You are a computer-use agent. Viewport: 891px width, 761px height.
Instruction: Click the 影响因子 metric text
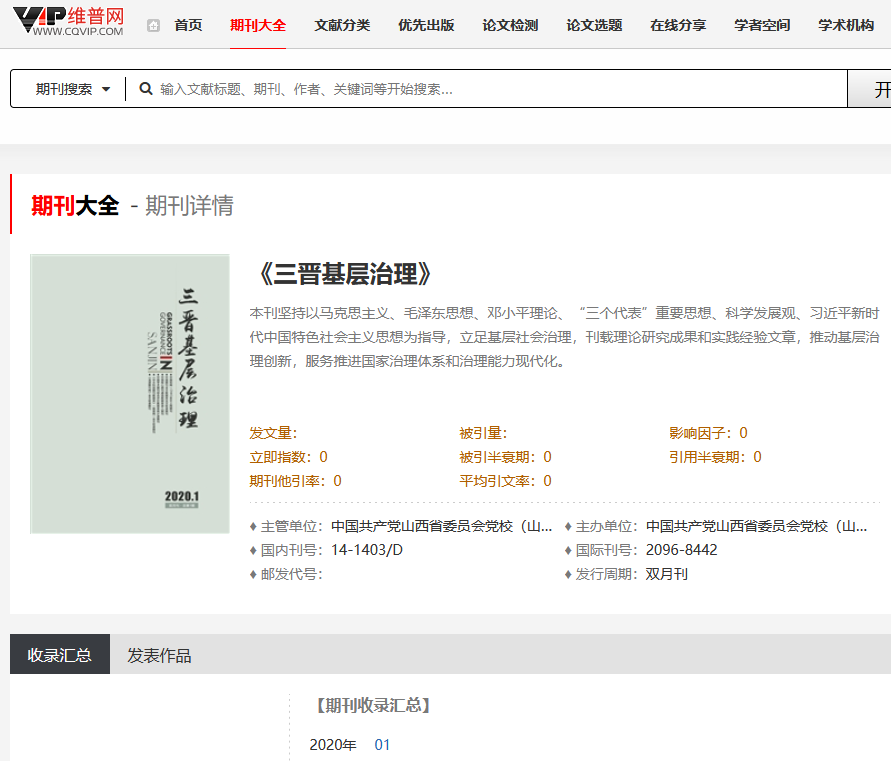click(x=708, y=433)
